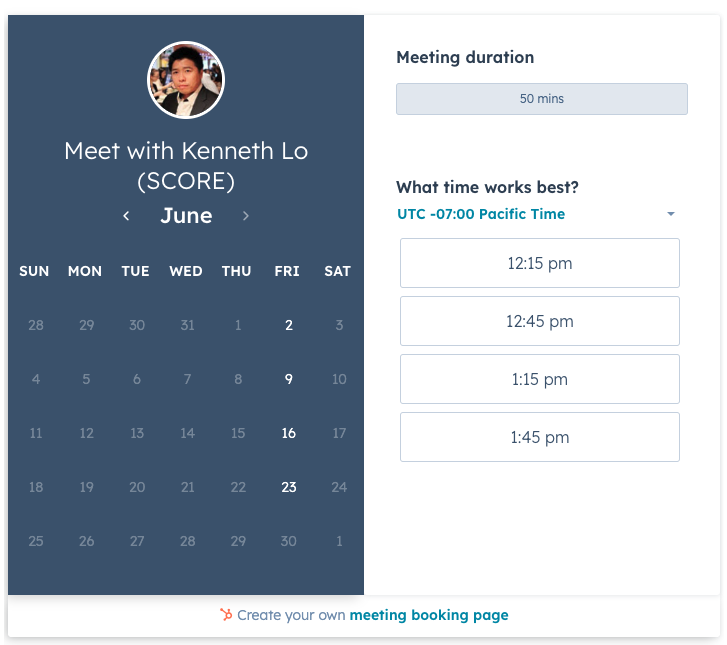Book the 1:45 pm slot
Screen dimensions: 727x645
[540, 437]
